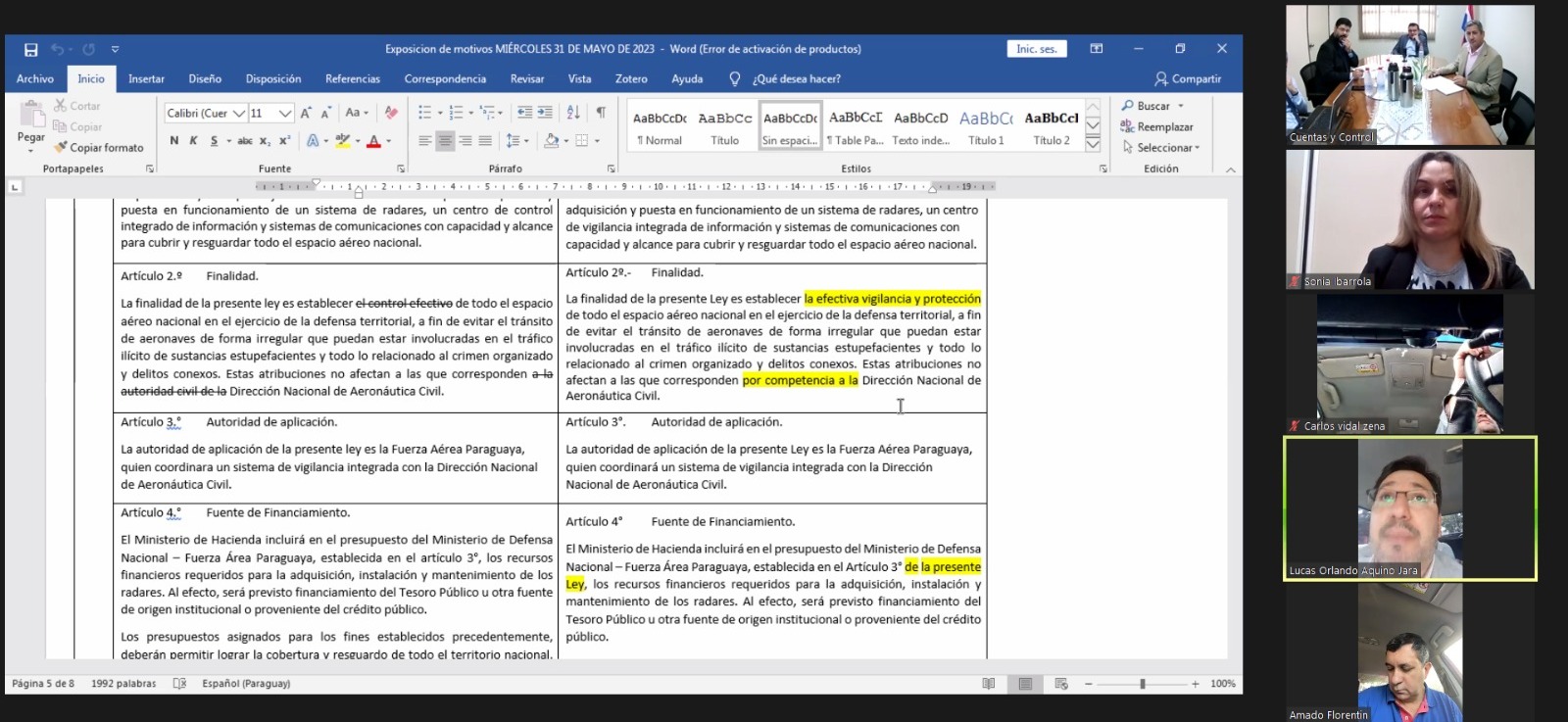Image resolution: width=1568 pixels, height=722 pixels.
Task: Click the line spacing icon
Action: (x=513, y=141)
